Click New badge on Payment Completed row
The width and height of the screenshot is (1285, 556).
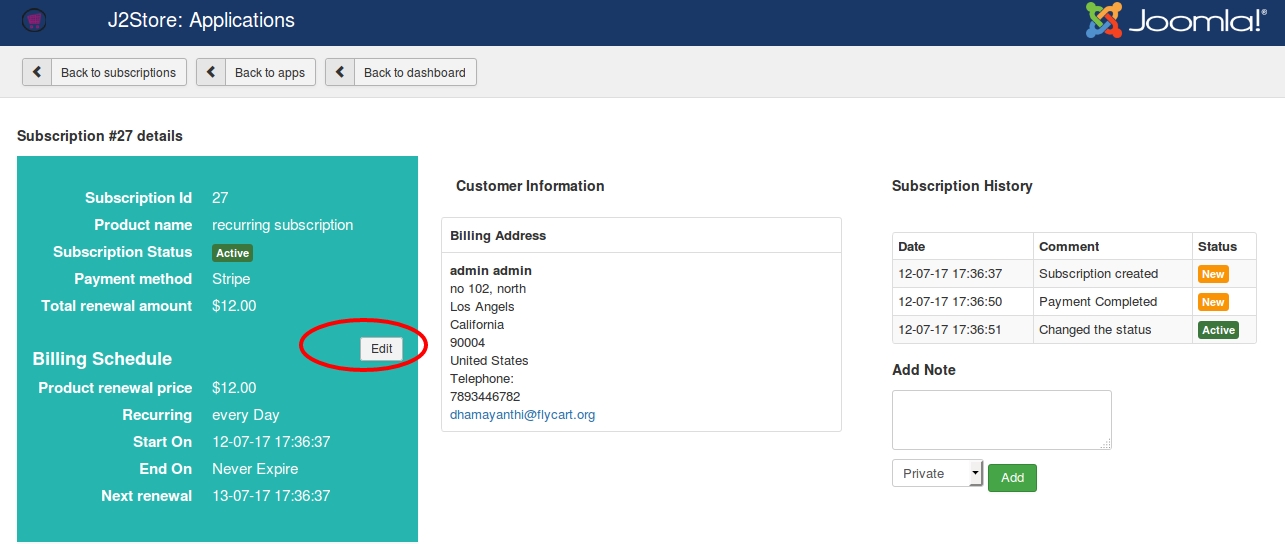[x=1212, y=302]
